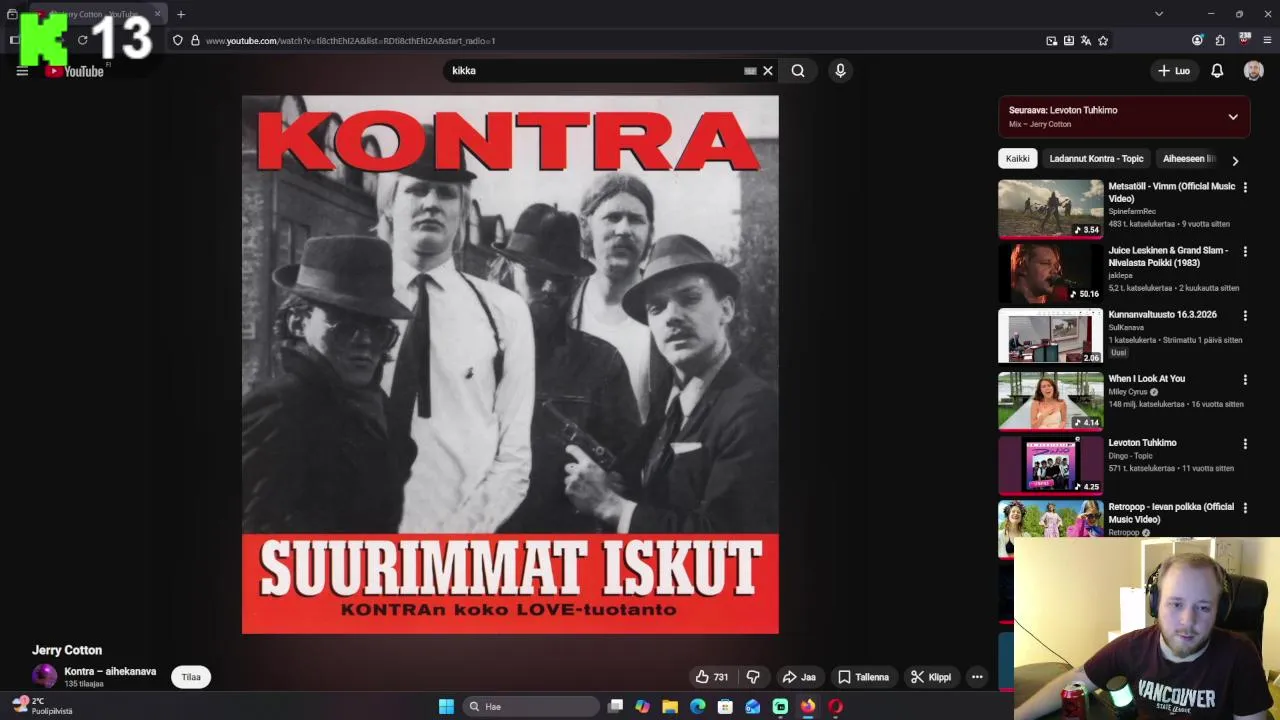The image size is (1280, 720).
Task: Open Opera from the taskbar
Action: tap(835, 706)
